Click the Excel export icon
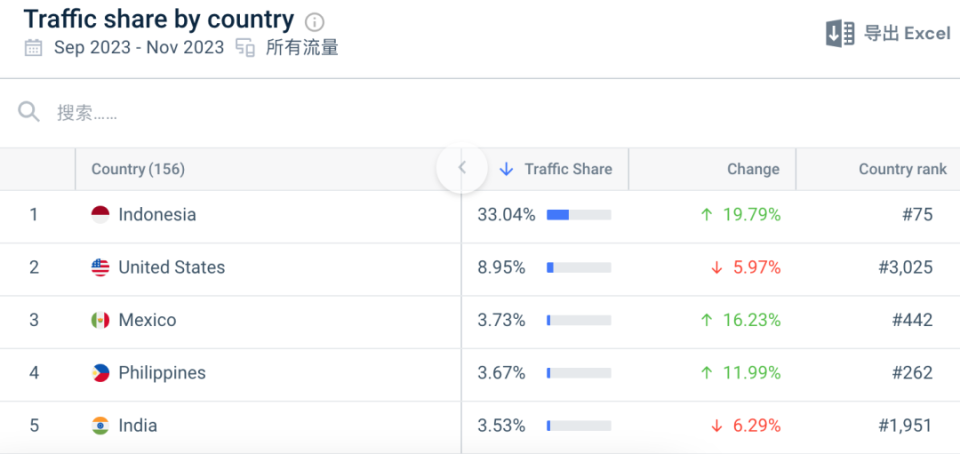The height and width of the screenshot is (454, 960). point(840,33)
